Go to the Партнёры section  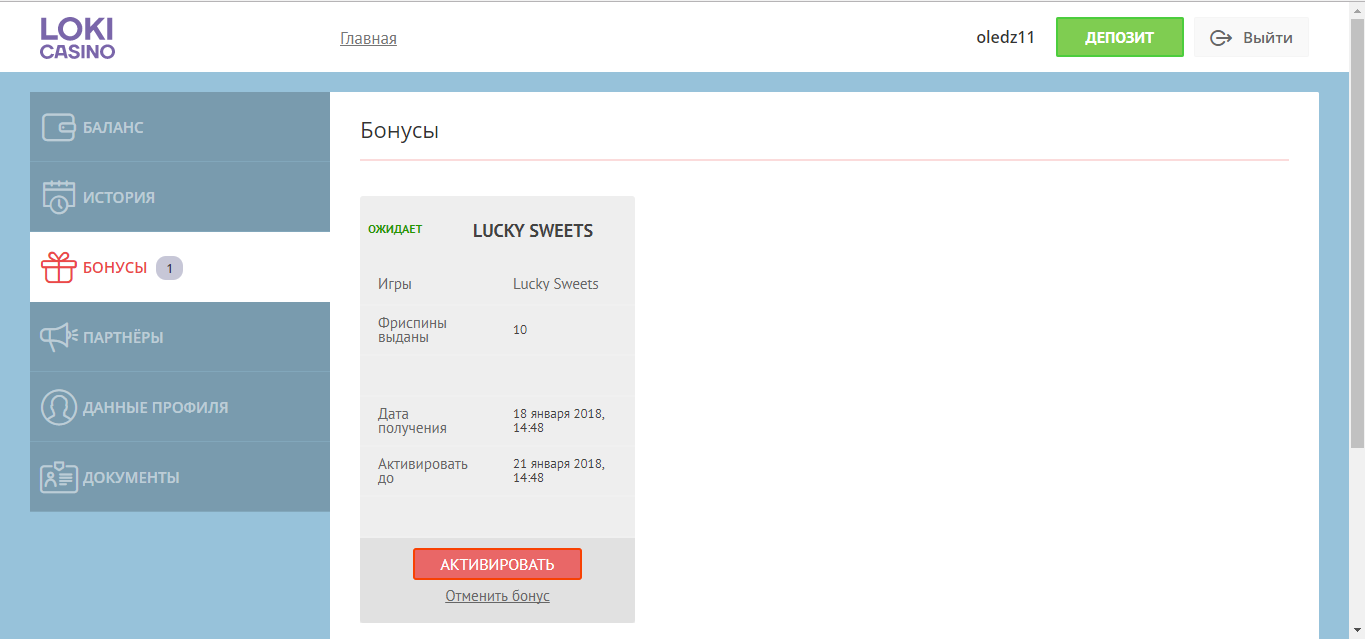tap(180, 337)
